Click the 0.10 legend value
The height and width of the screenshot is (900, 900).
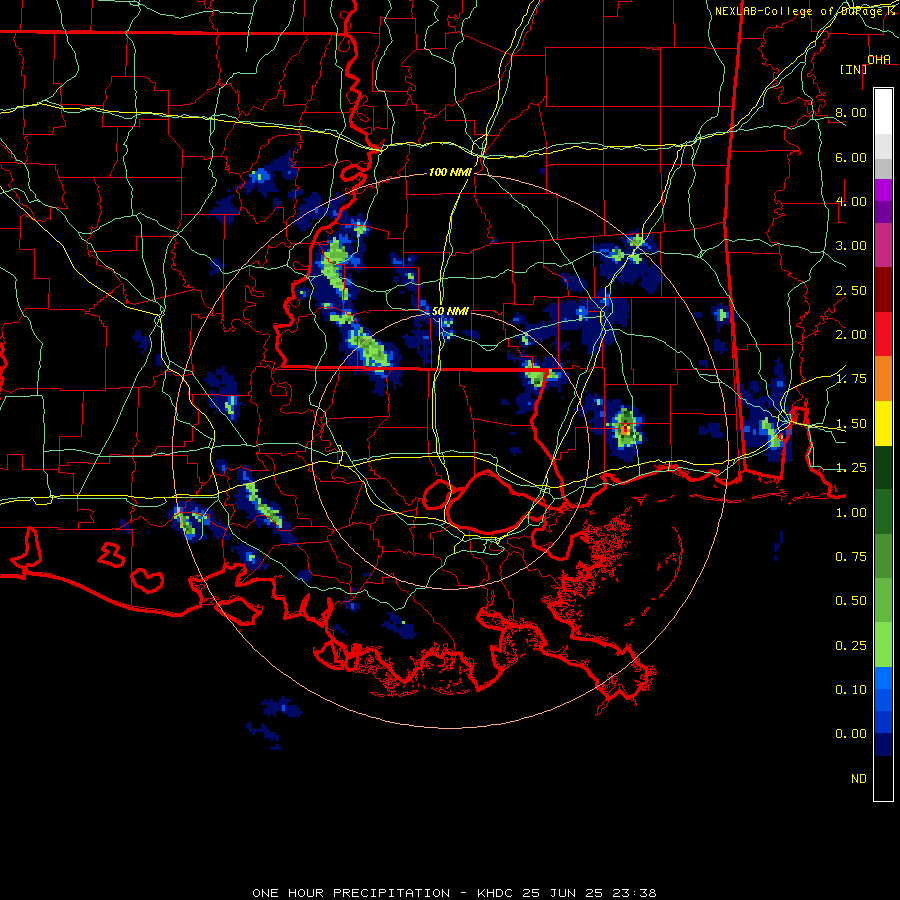(x=851, y=690)
